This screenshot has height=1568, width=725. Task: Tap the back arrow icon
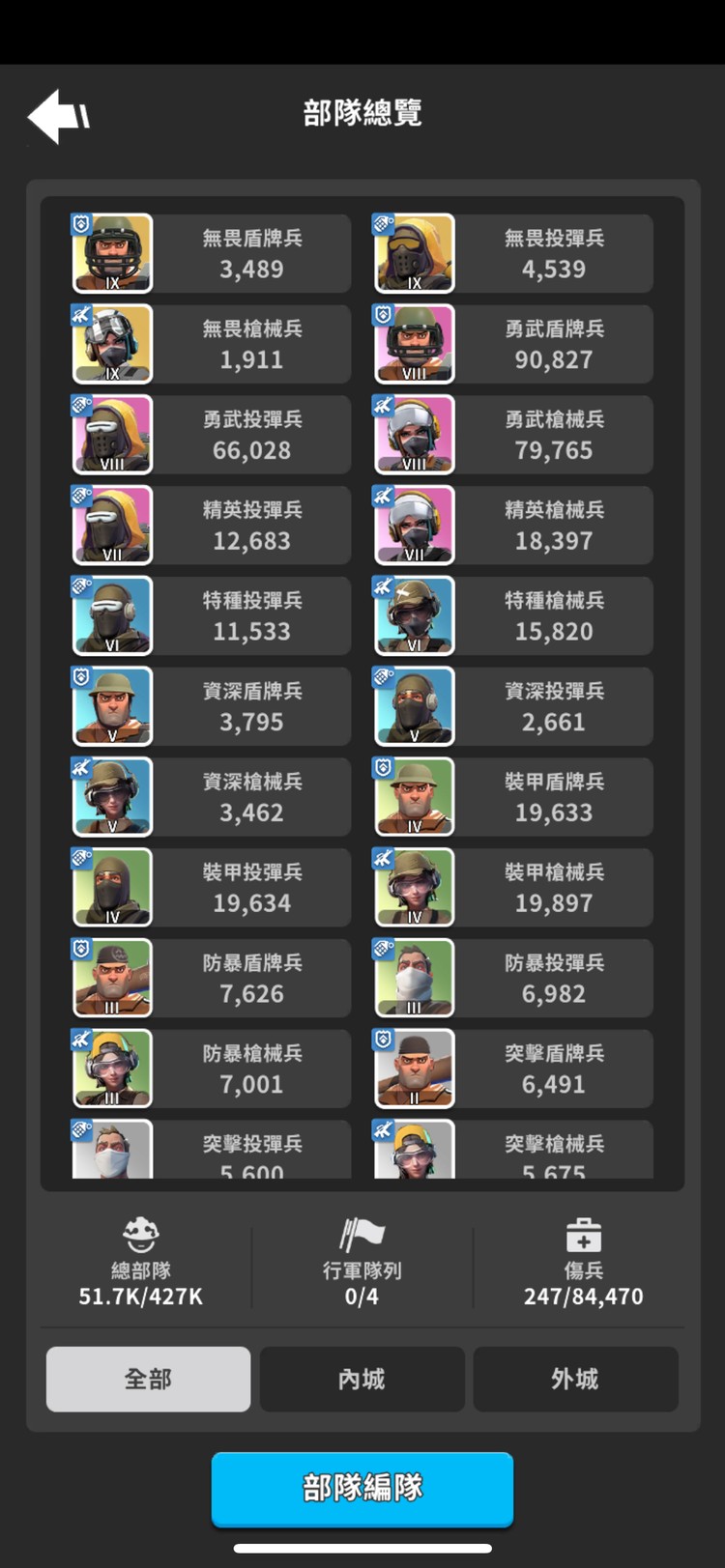click(x=58, y=116)
